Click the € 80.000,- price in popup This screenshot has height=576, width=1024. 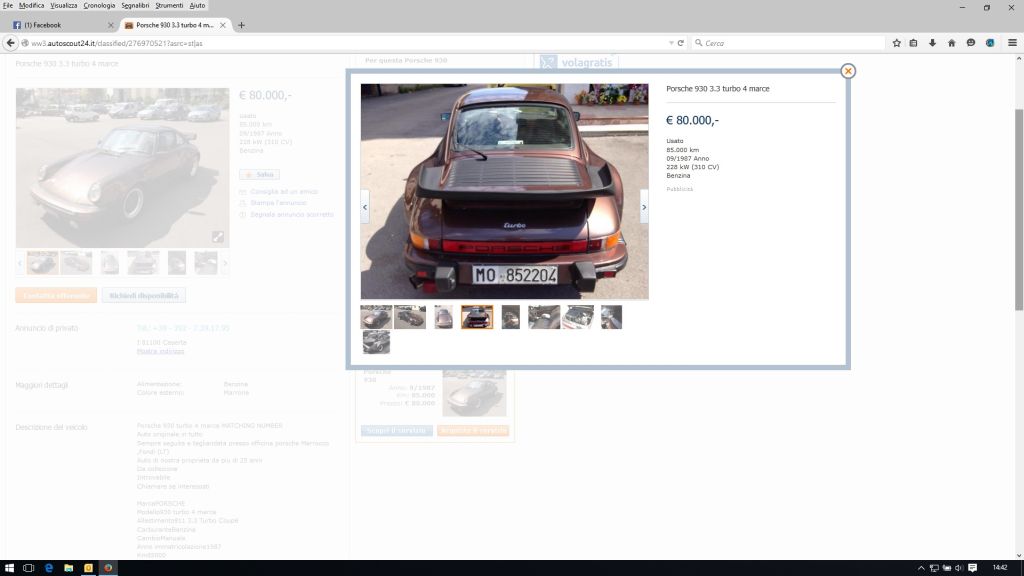(692, 120)
